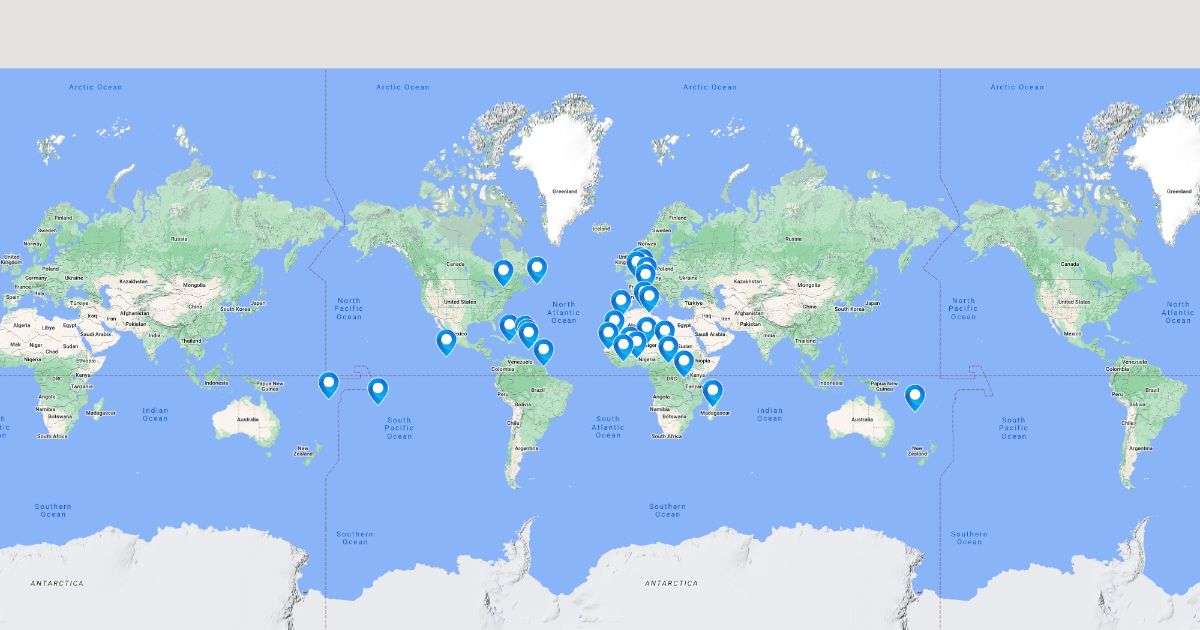Open the pin over Morocco

click(x=615, y=321)
